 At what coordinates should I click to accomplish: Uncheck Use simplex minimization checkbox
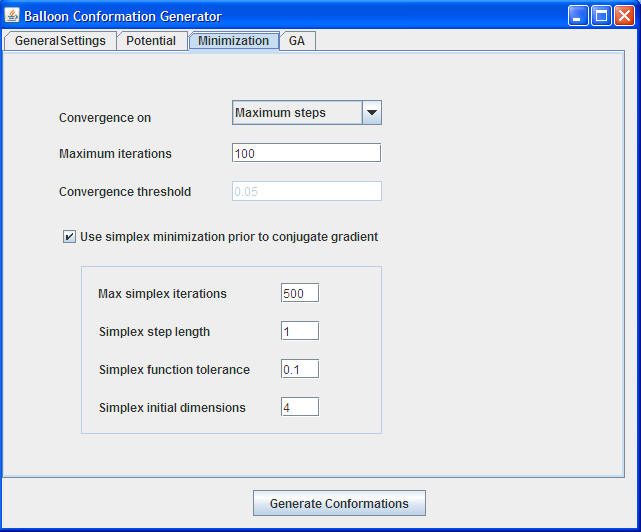[69, 237]
